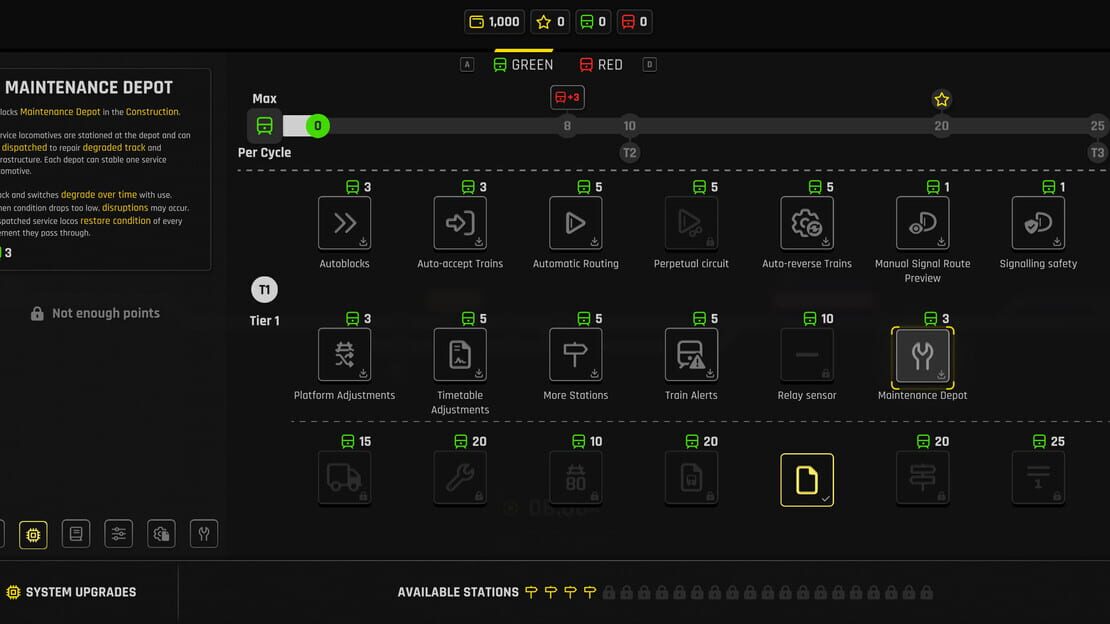Click the locked Perpetual circuit upgrade
The height and width of the screenshot is (624, 1110).
coord(691,223)
